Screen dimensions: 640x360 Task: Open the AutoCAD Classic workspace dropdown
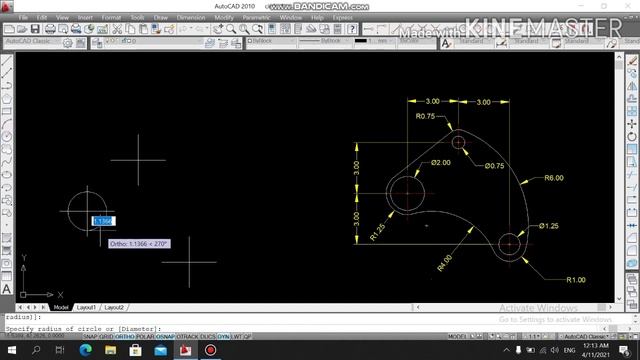coord(33,42)
